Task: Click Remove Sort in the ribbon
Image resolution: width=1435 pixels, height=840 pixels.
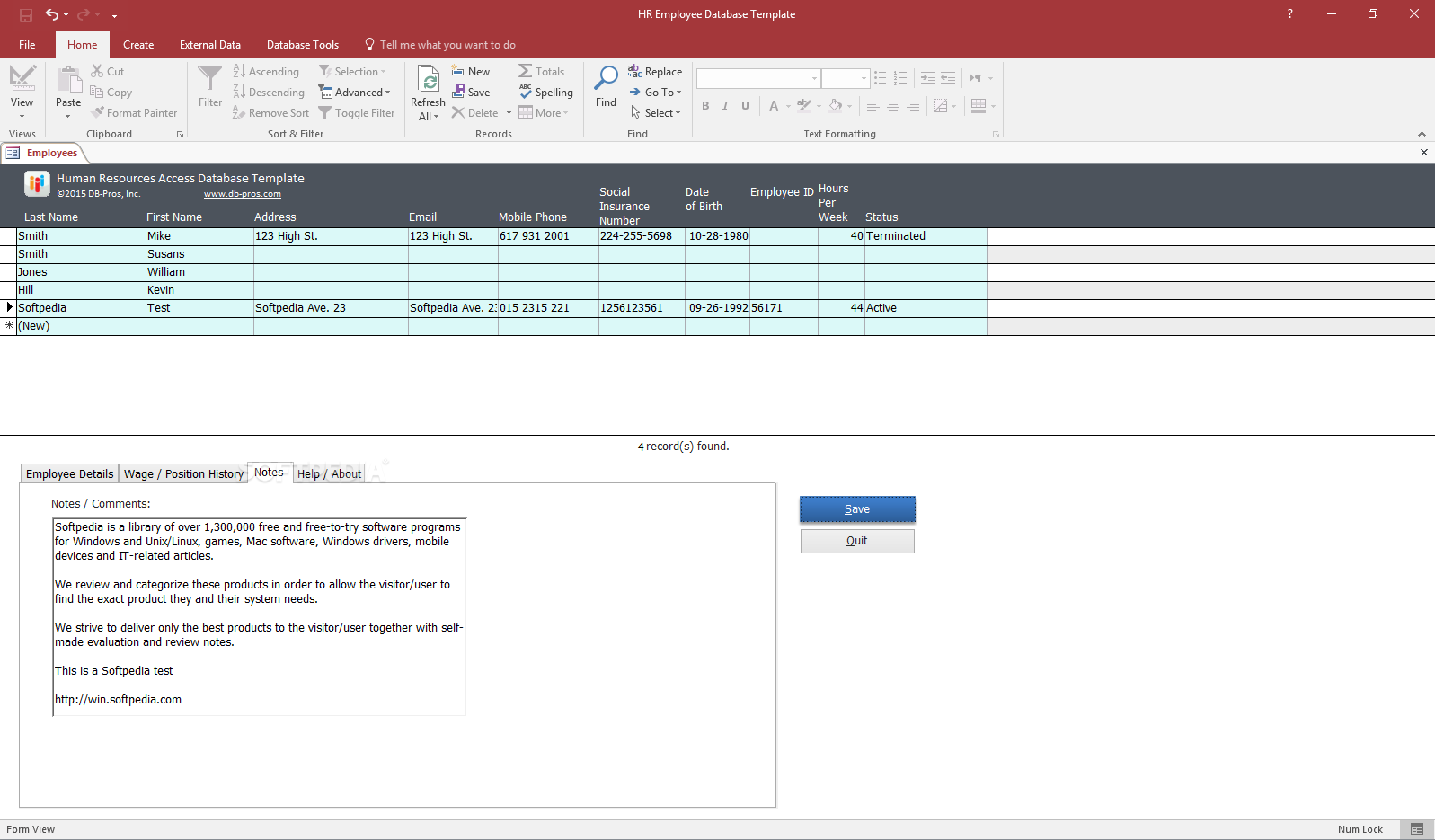Action: (270, 113)
